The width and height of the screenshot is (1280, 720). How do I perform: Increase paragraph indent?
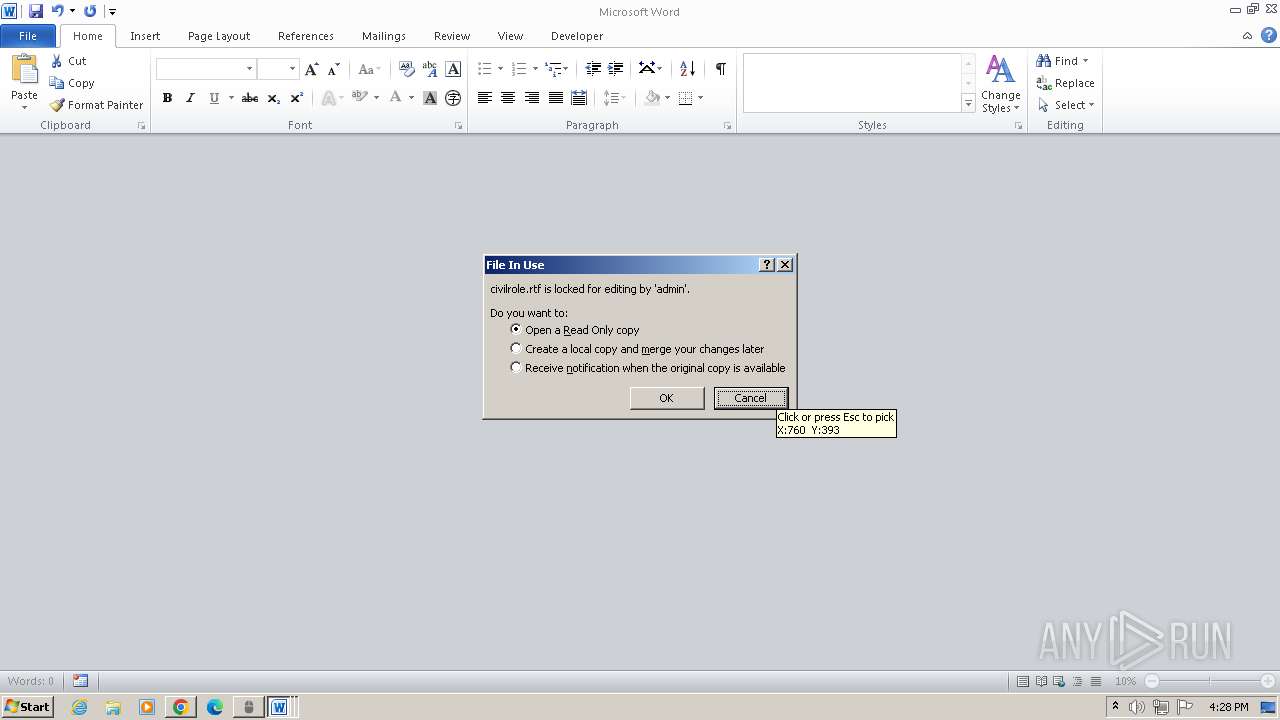(616, 69)
